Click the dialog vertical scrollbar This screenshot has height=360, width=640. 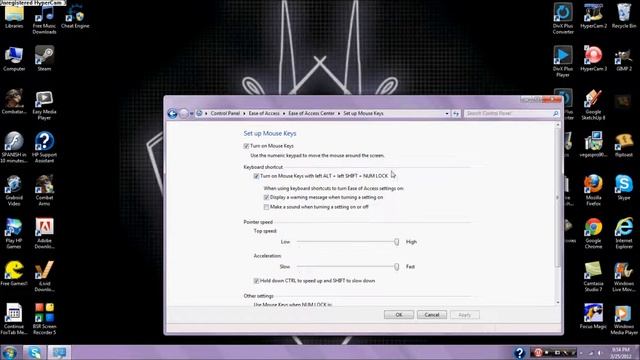[x=558, y=197]
